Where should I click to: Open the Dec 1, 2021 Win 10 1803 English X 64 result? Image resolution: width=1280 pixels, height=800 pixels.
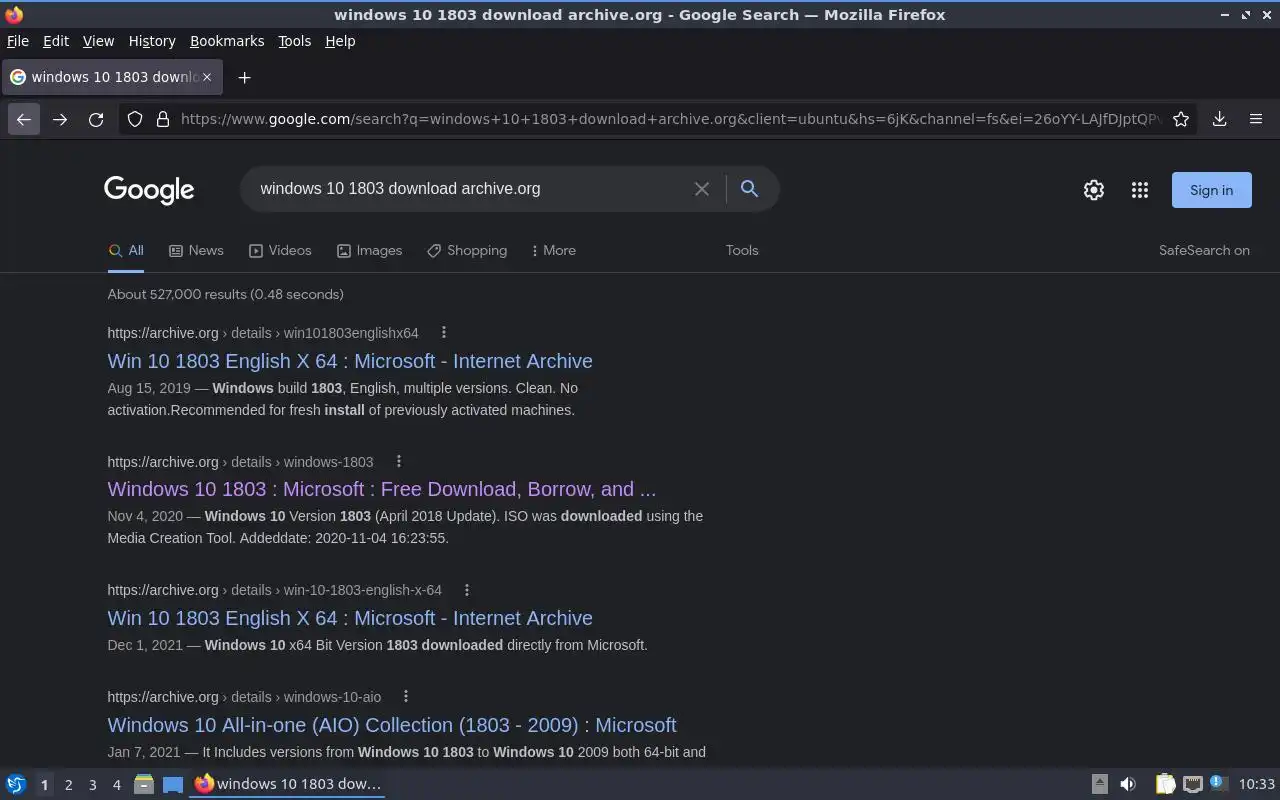350,618
